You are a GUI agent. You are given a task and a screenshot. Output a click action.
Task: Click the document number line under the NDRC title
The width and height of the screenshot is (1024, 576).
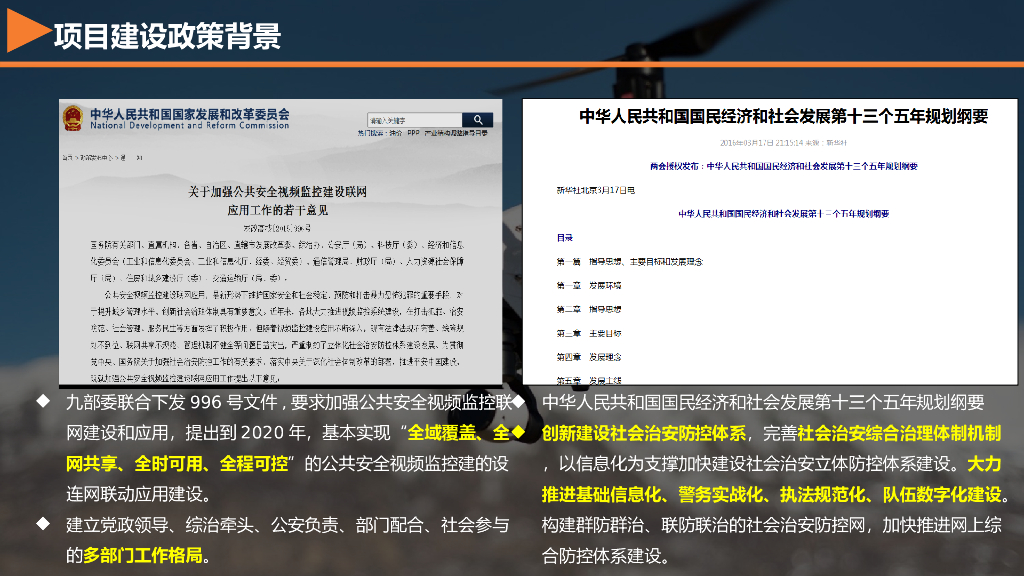coord(278,228)
